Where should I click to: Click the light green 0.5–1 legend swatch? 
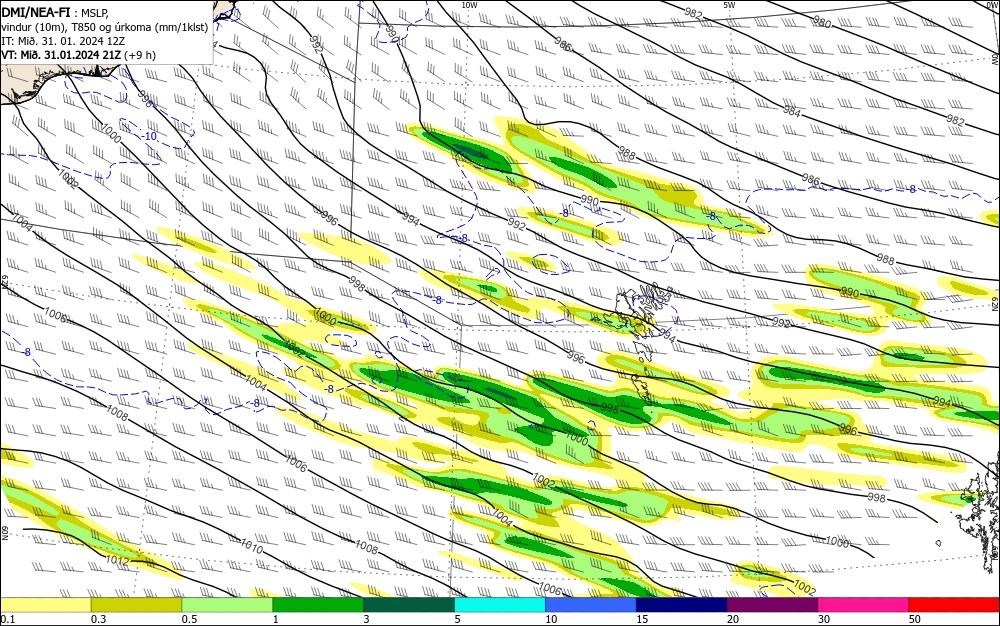pyautogui.click(x=227, y=604)
